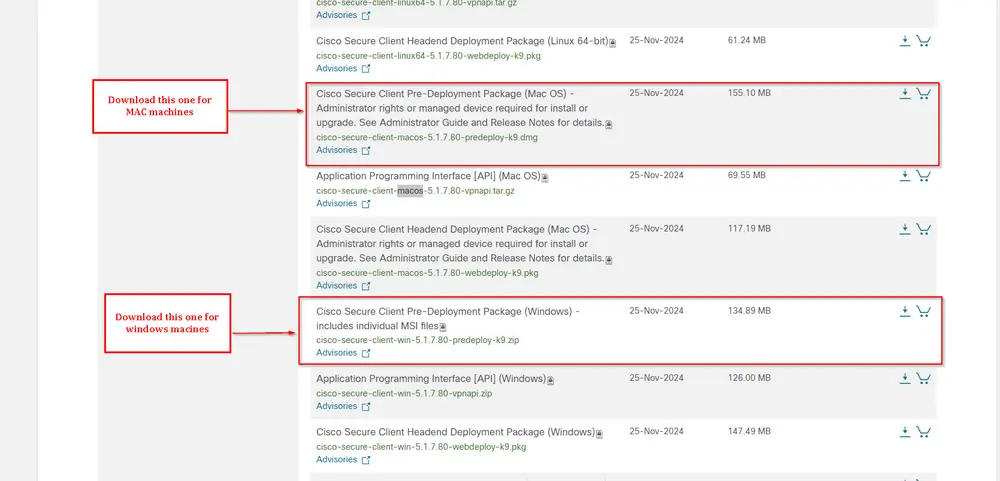
Task: Click lock icon after Mac OS Headend description
Action: pos(609,260)
